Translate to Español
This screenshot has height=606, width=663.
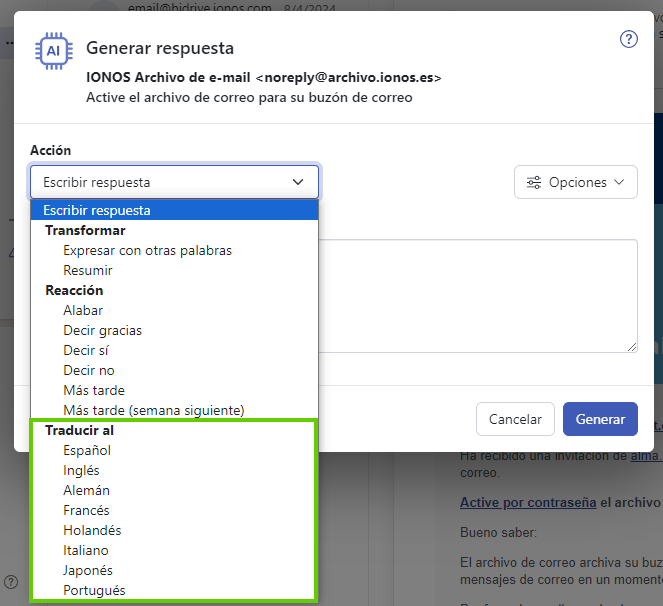point(174,450)
